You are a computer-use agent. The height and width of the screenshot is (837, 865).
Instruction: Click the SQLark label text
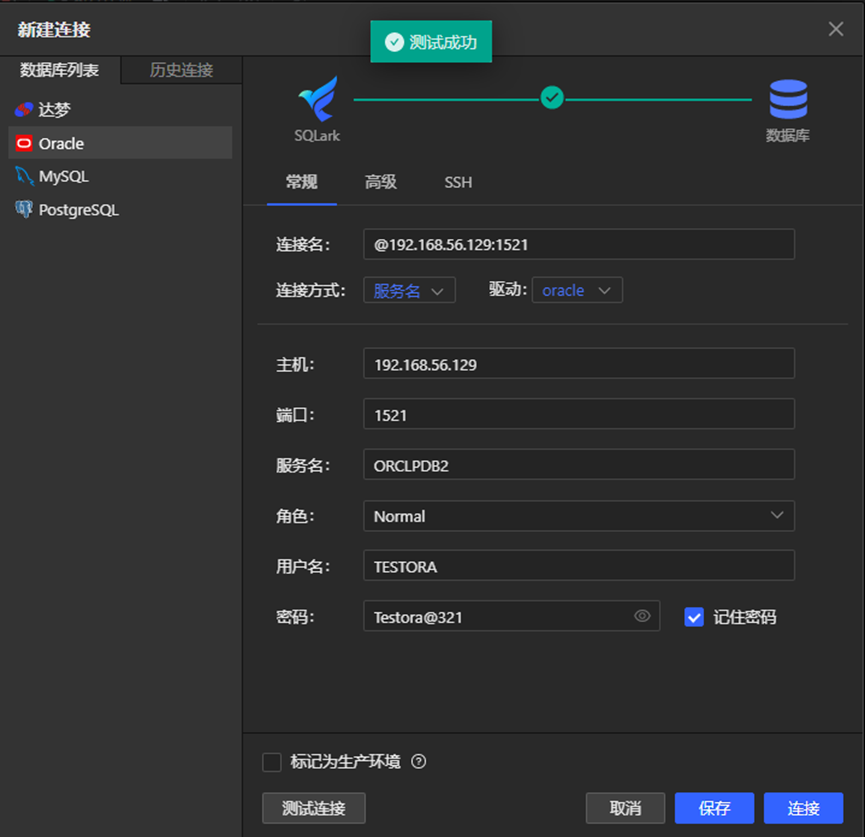tap(317, 136)
